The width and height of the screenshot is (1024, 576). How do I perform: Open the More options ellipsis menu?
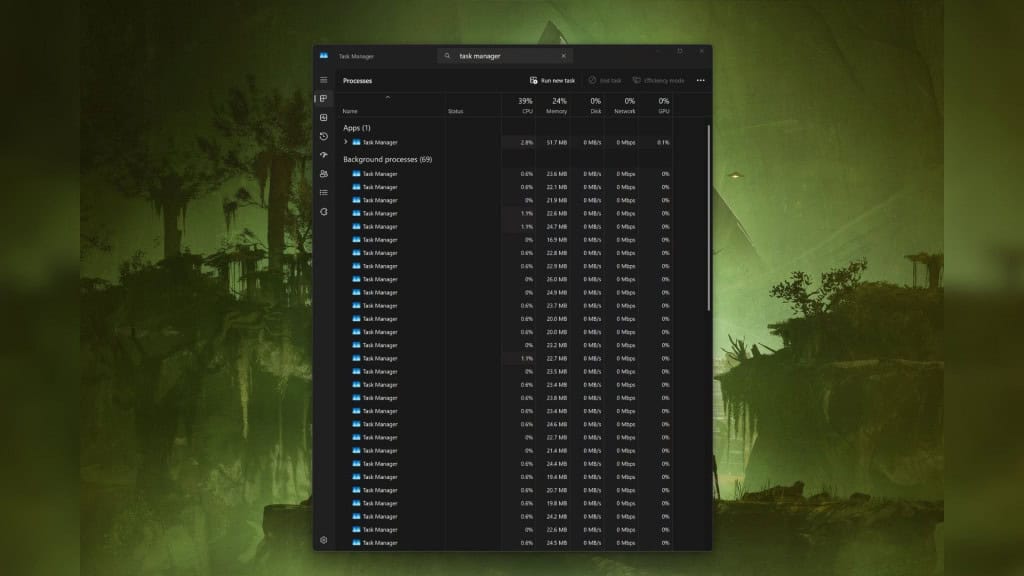[700, 81]
